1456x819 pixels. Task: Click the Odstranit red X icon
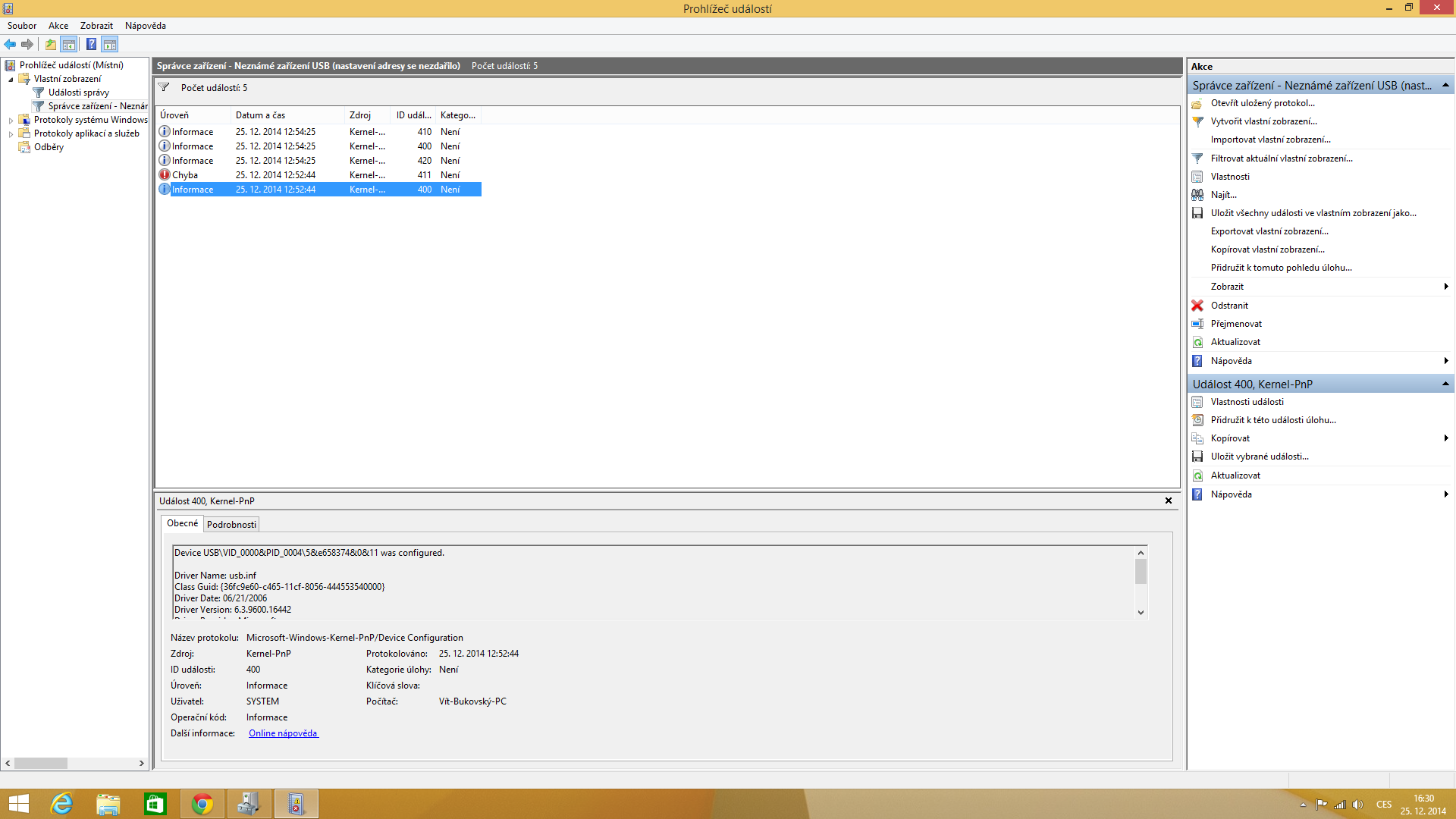[1197, 306]
